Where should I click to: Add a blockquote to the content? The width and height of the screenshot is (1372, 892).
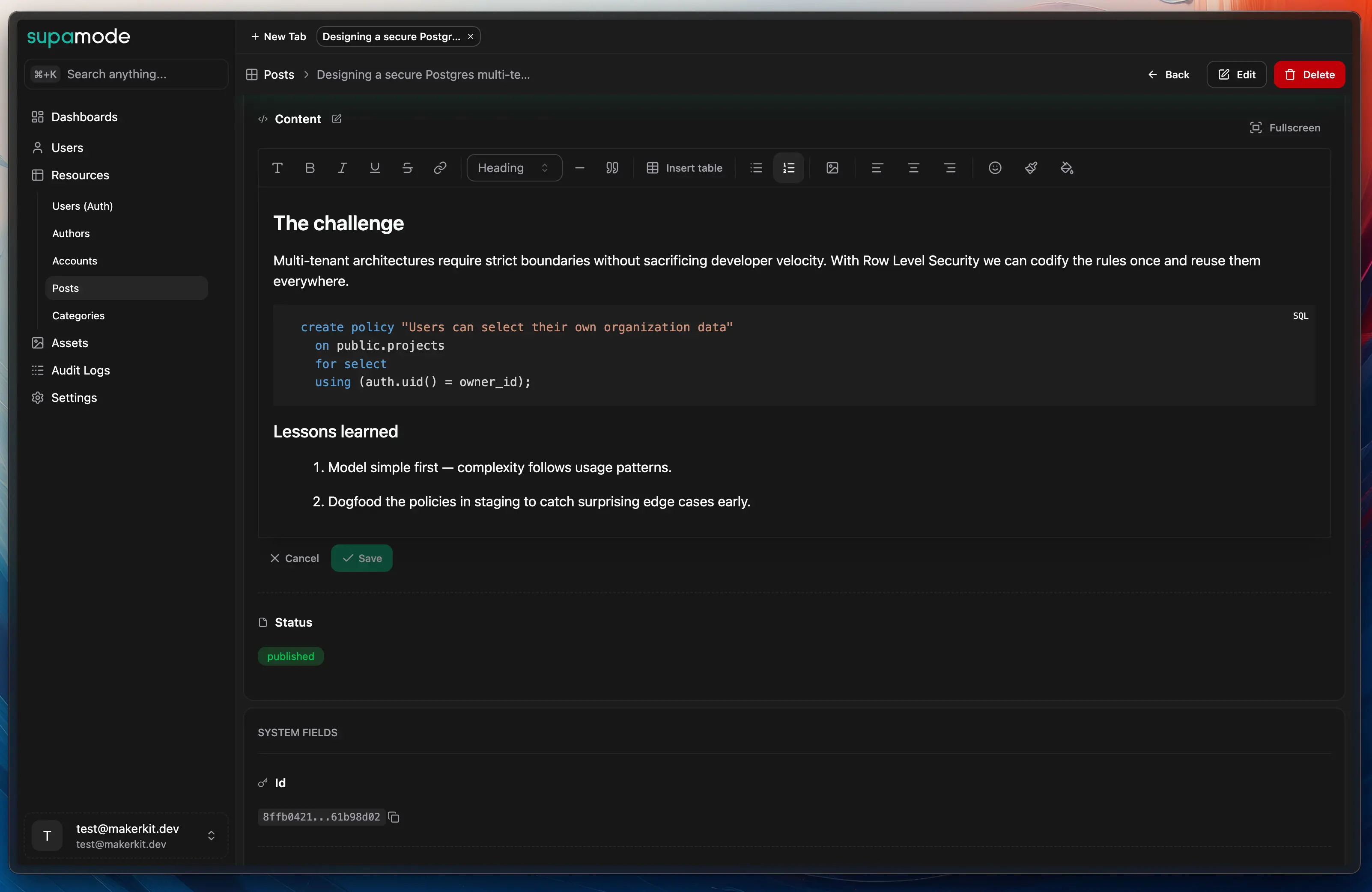[x=611, y=168]
